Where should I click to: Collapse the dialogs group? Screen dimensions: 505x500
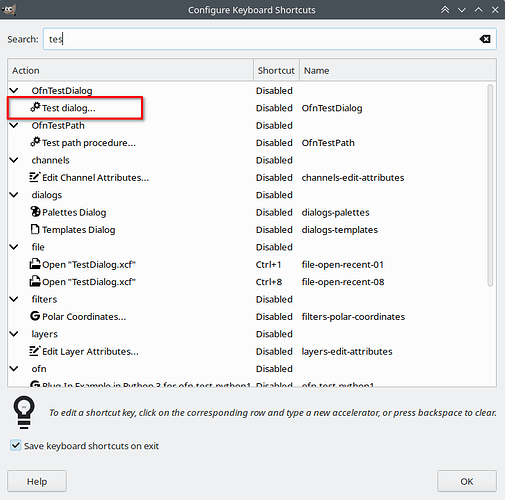pos(14,195)
